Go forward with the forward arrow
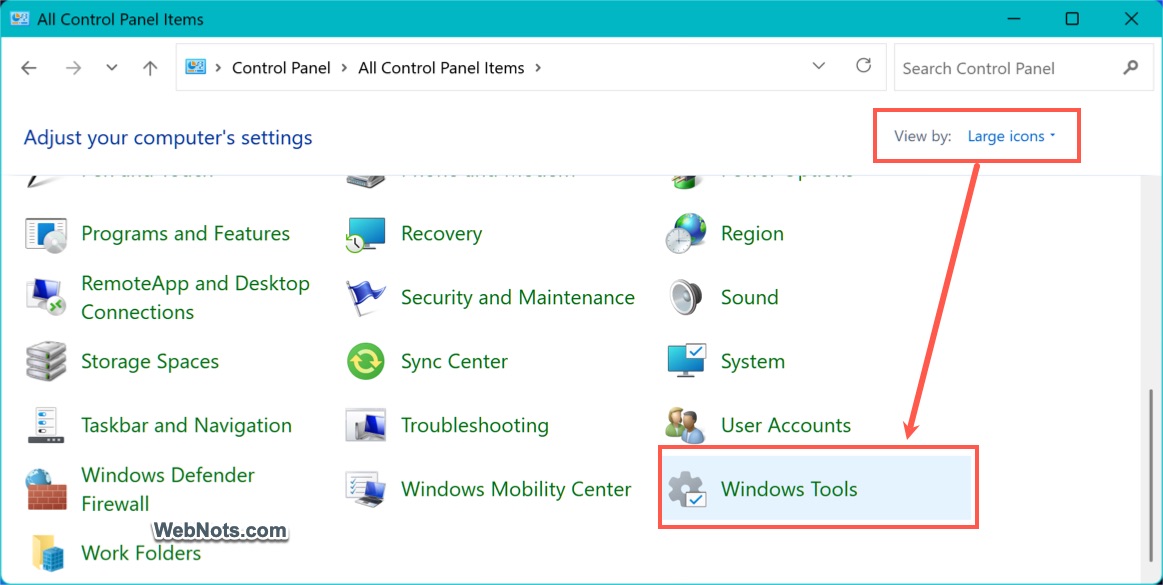1163x585 pixels. pyautogui.click(x=73, y=68)
